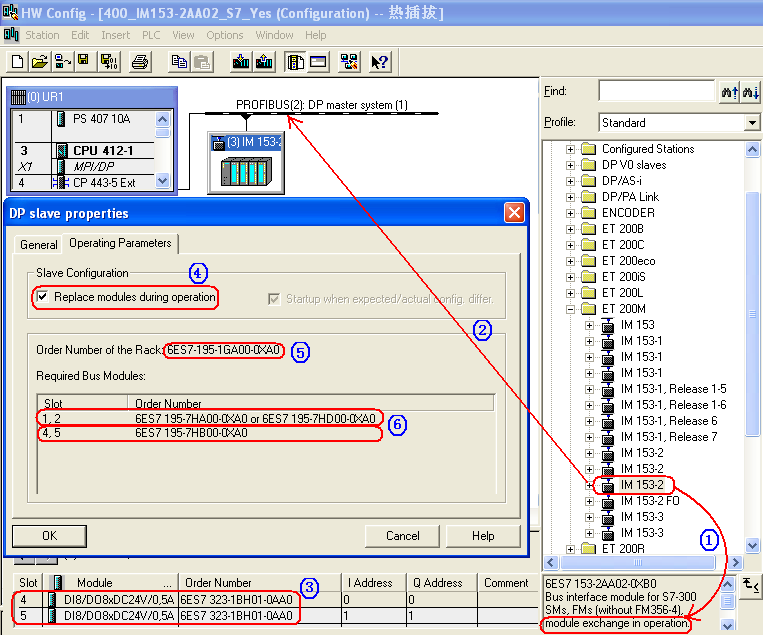Screen dimensions: 763x635
Task: Expand the IM 153-2 FO node
Action: (589, 502)
